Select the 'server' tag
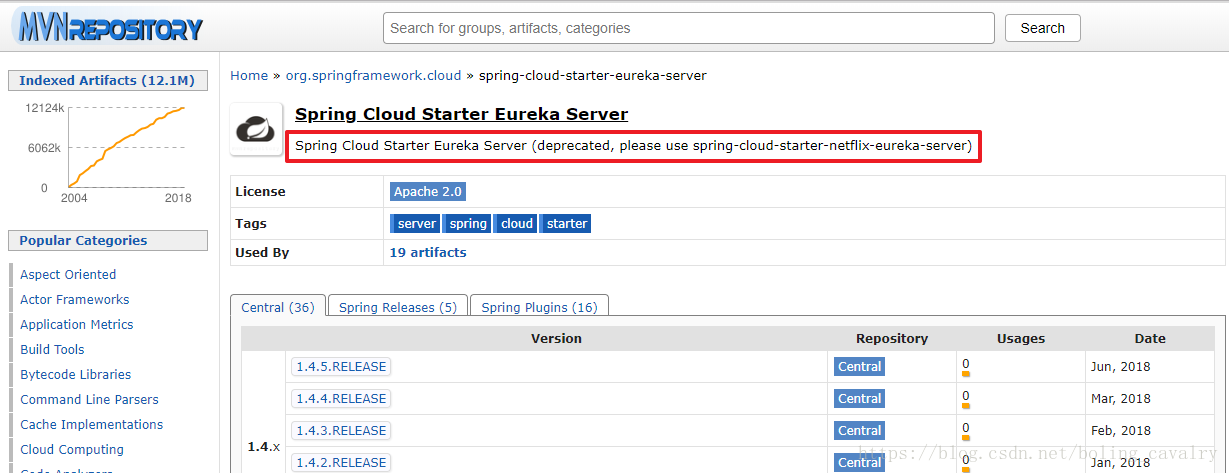Image resolution: width=1229 pixels, height=473 pixels. (416, 223)
